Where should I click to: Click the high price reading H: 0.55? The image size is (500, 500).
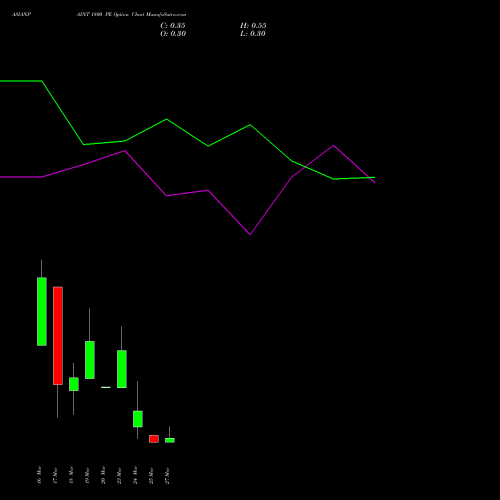click(x=253, y=26)
